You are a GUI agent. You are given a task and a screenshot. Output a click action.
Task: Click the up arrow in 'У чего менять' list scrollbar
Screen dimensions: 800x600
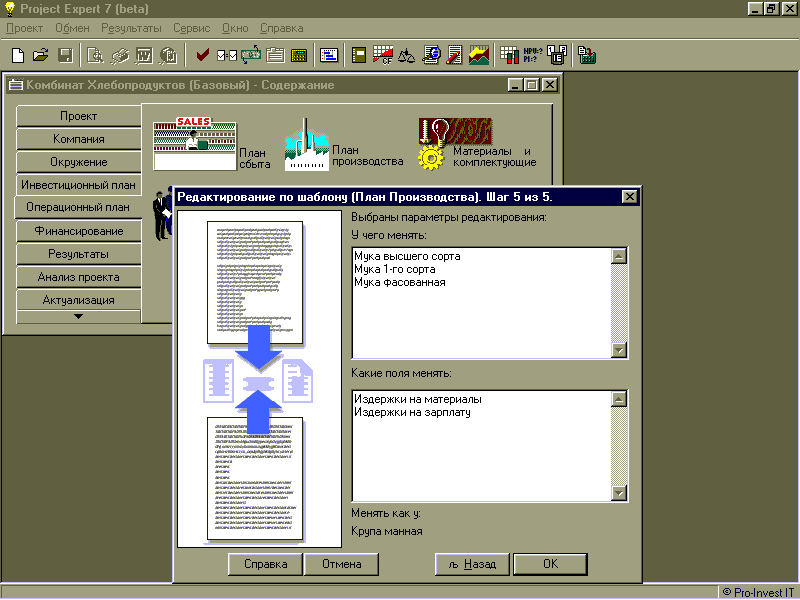[619, 256]
